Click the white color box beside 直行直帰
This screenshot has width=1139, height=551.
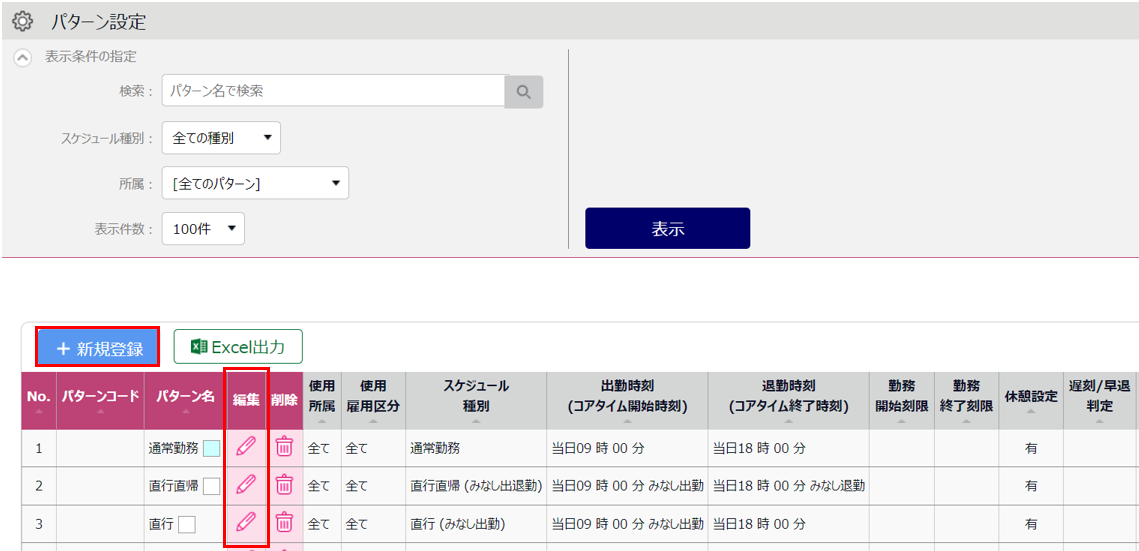[x=211, y=486]
